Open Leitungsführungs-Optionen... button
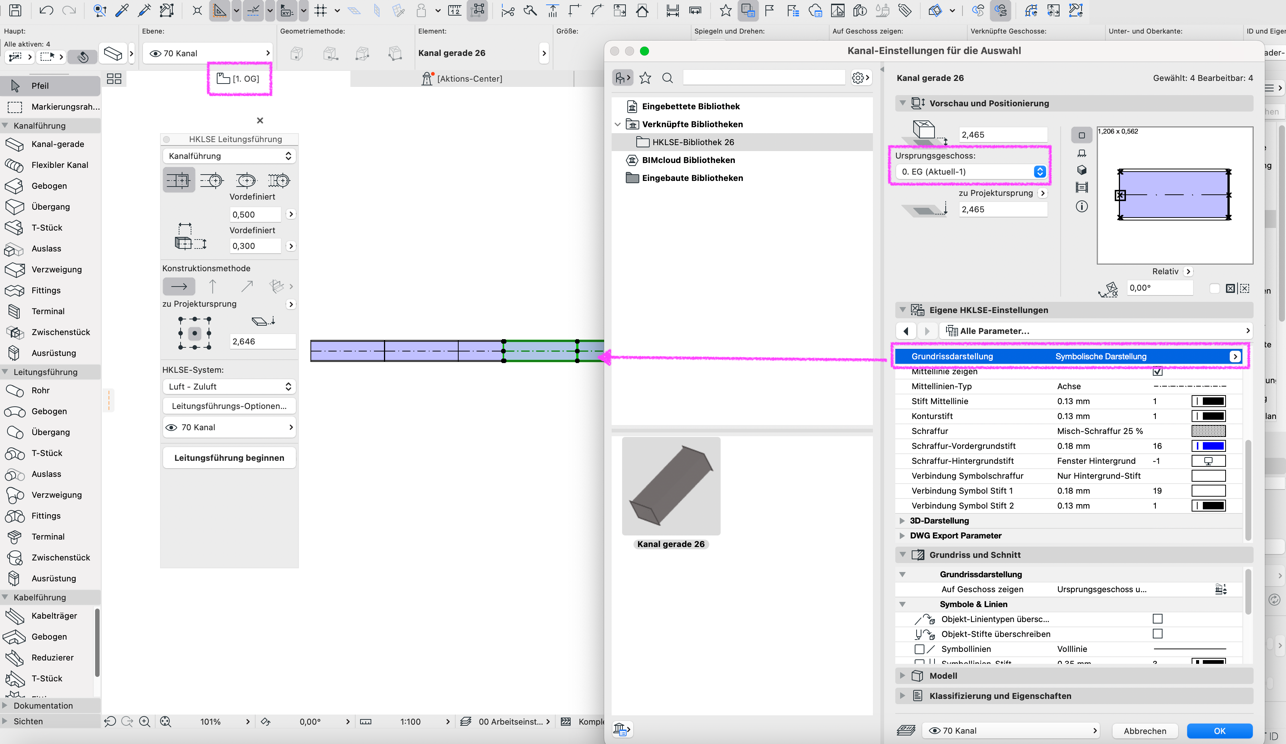Viewport: 1286px width, 744px height. pos(229,406)
